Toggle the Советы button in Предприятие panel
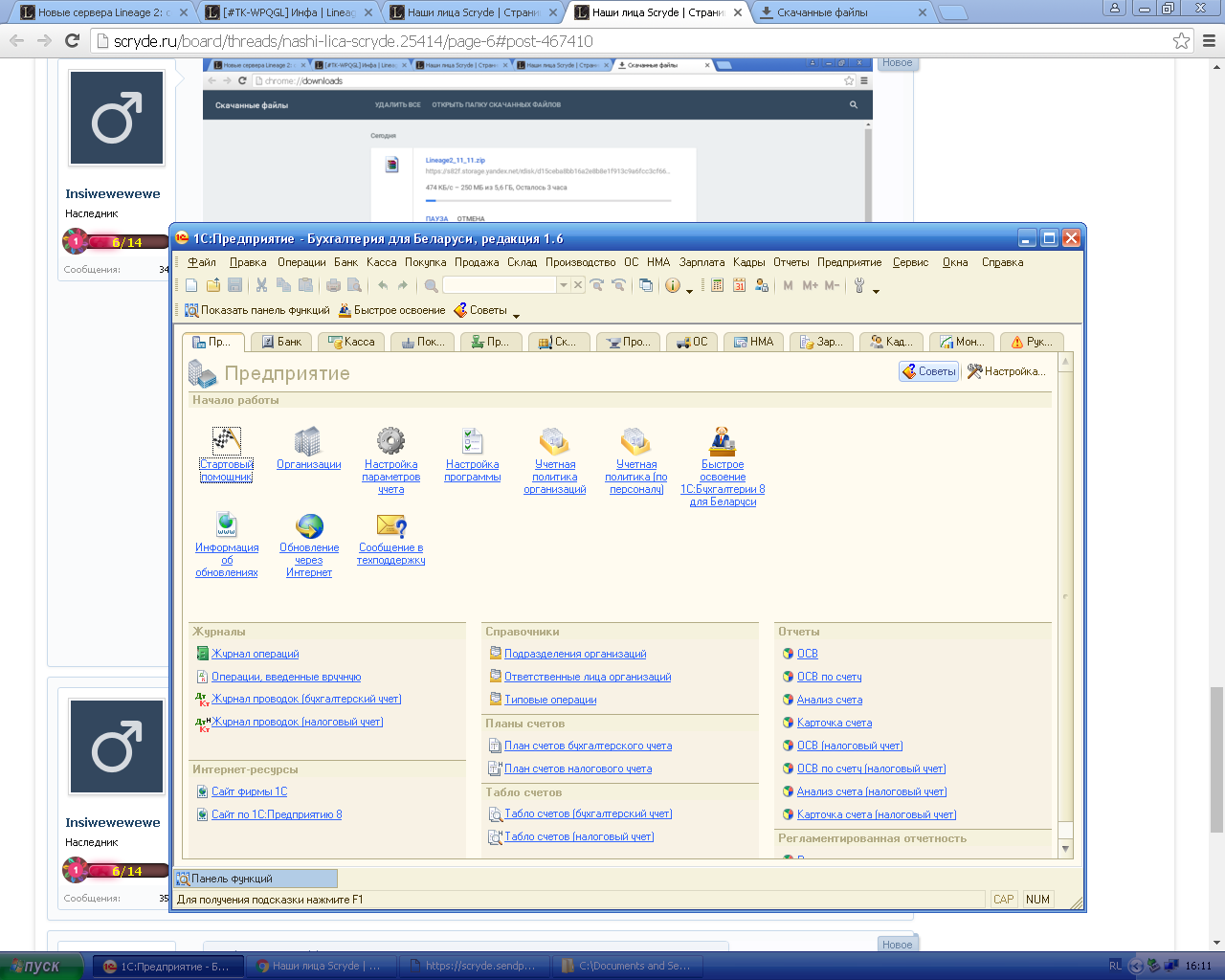 click(x=928, y=371)
